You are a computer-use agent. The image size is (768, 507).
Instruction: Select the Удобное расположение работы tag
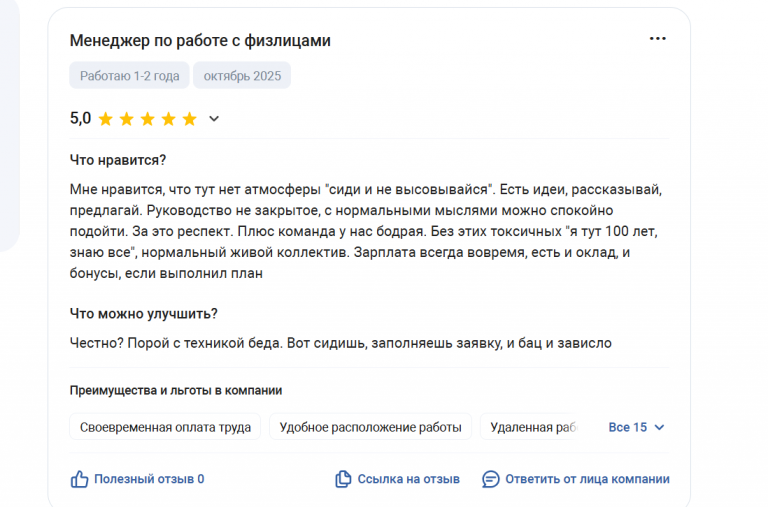pyautogui.click(x=371, y=427)
